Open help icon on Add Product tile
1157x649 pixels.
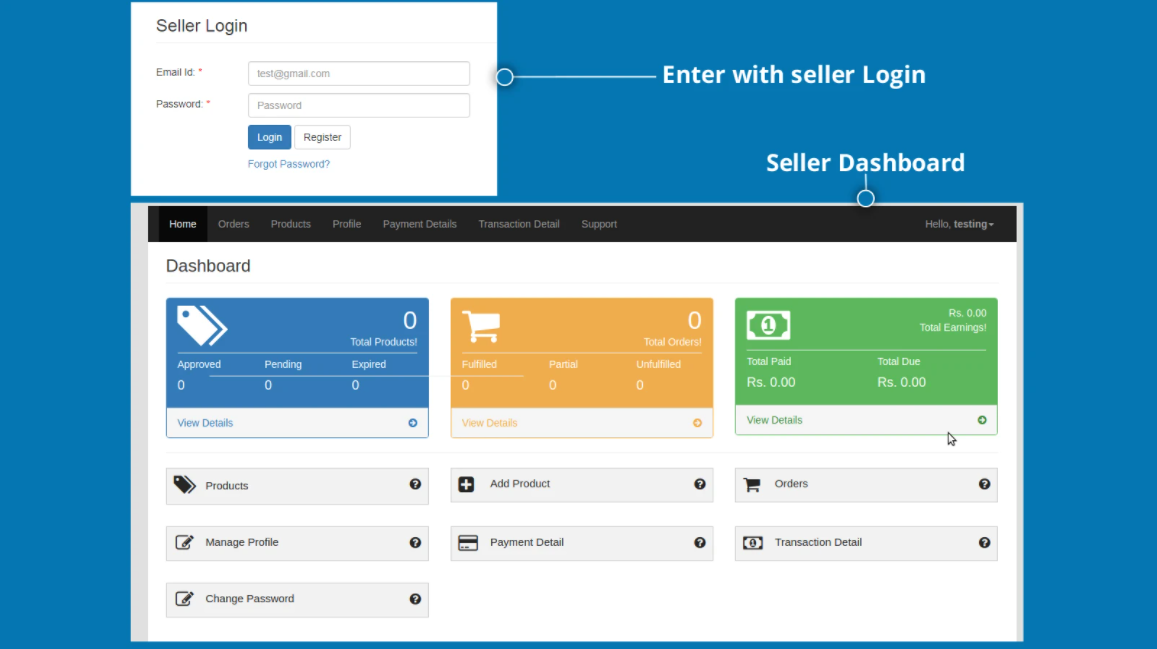pyautogui.click(x=700, y=484)
